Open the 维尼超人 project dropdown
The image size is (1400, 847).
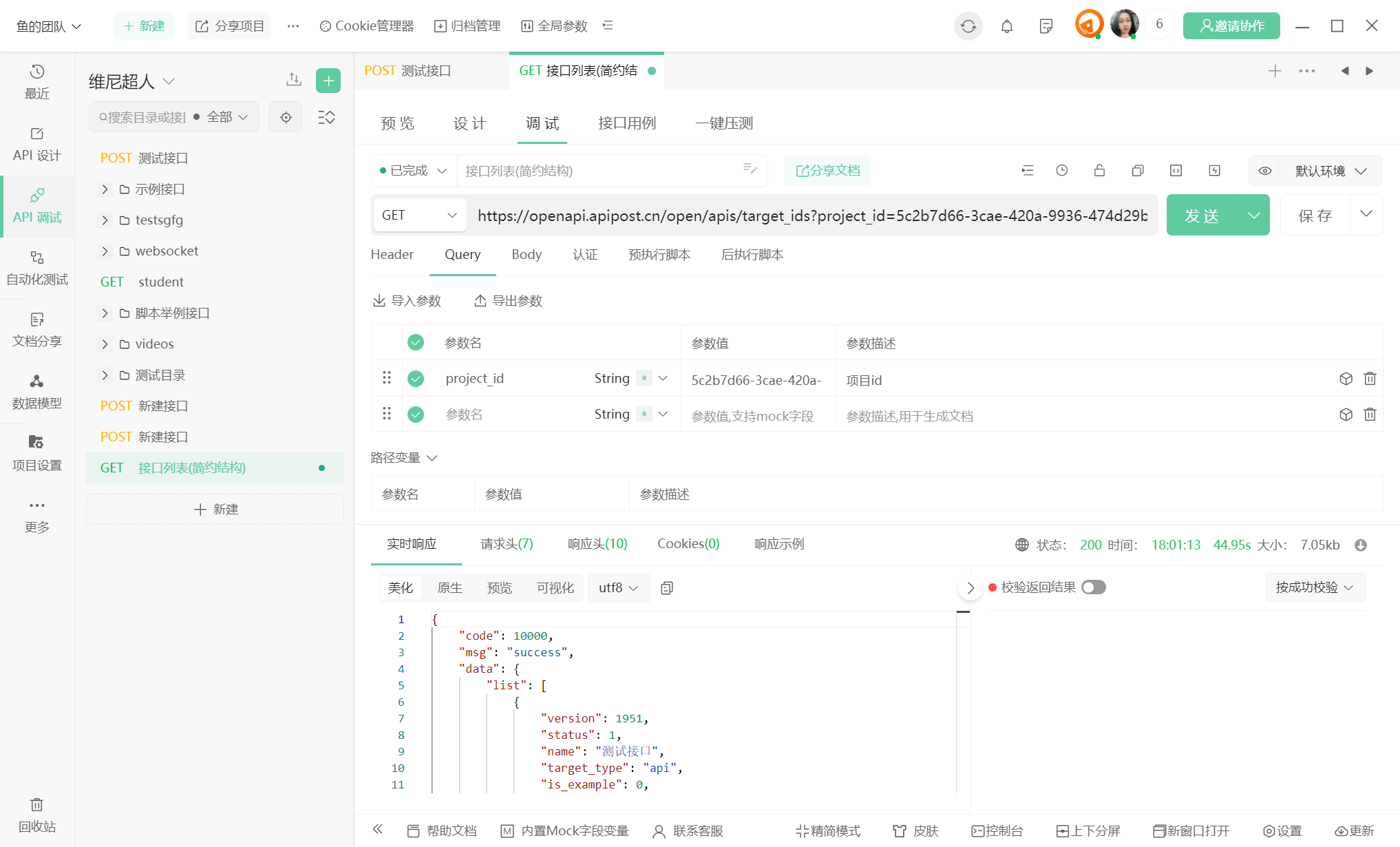pos(131,81)
